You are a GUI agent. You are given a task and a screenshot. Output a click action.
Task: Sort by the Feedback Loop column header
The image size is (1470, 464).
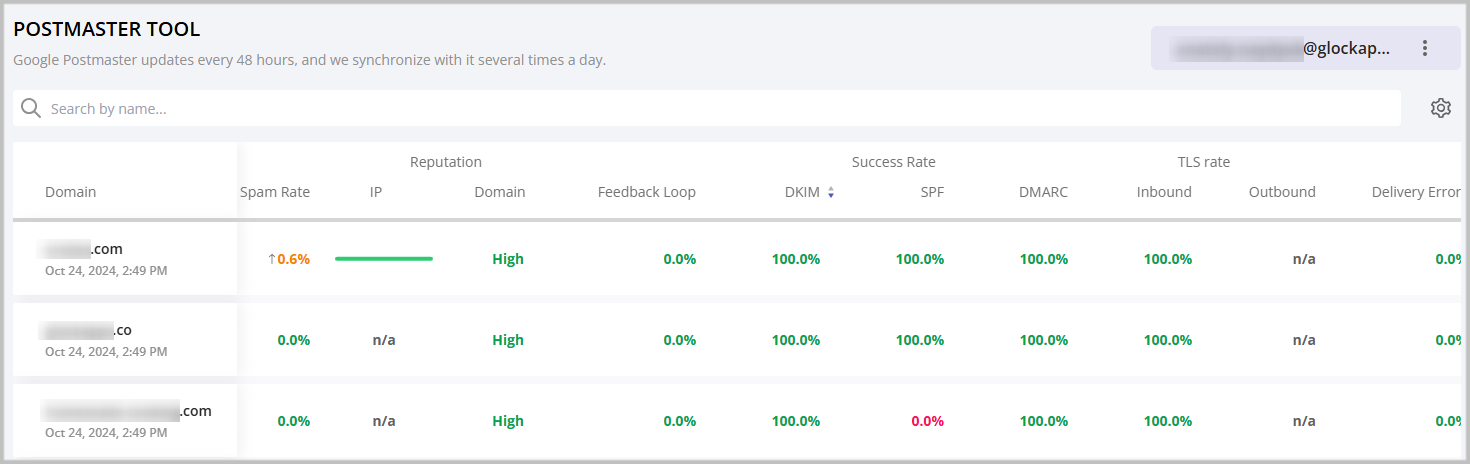tap(646, 192)
